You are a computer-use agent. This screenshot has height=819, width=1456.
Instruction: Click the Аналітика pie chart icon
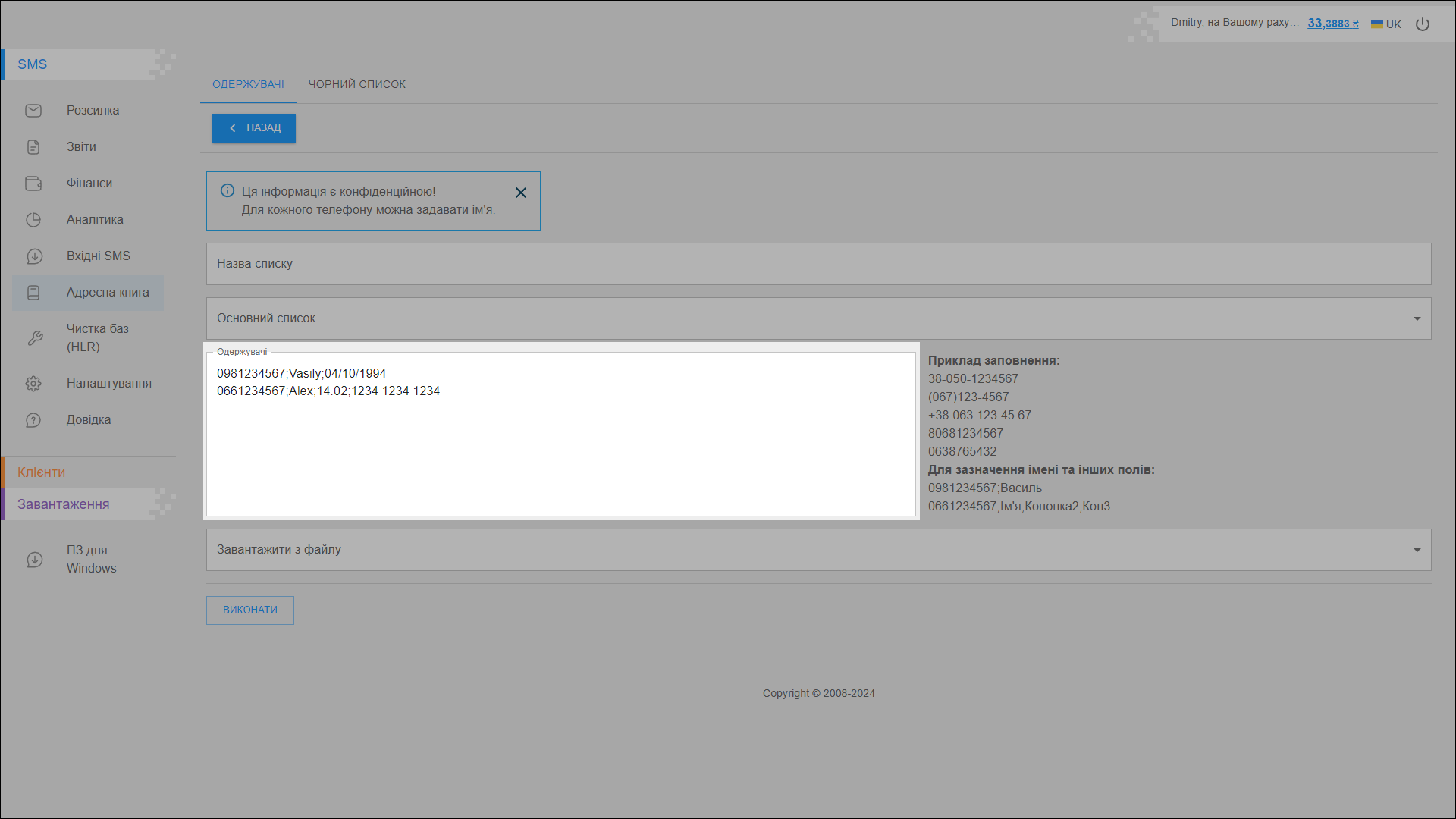33,220
